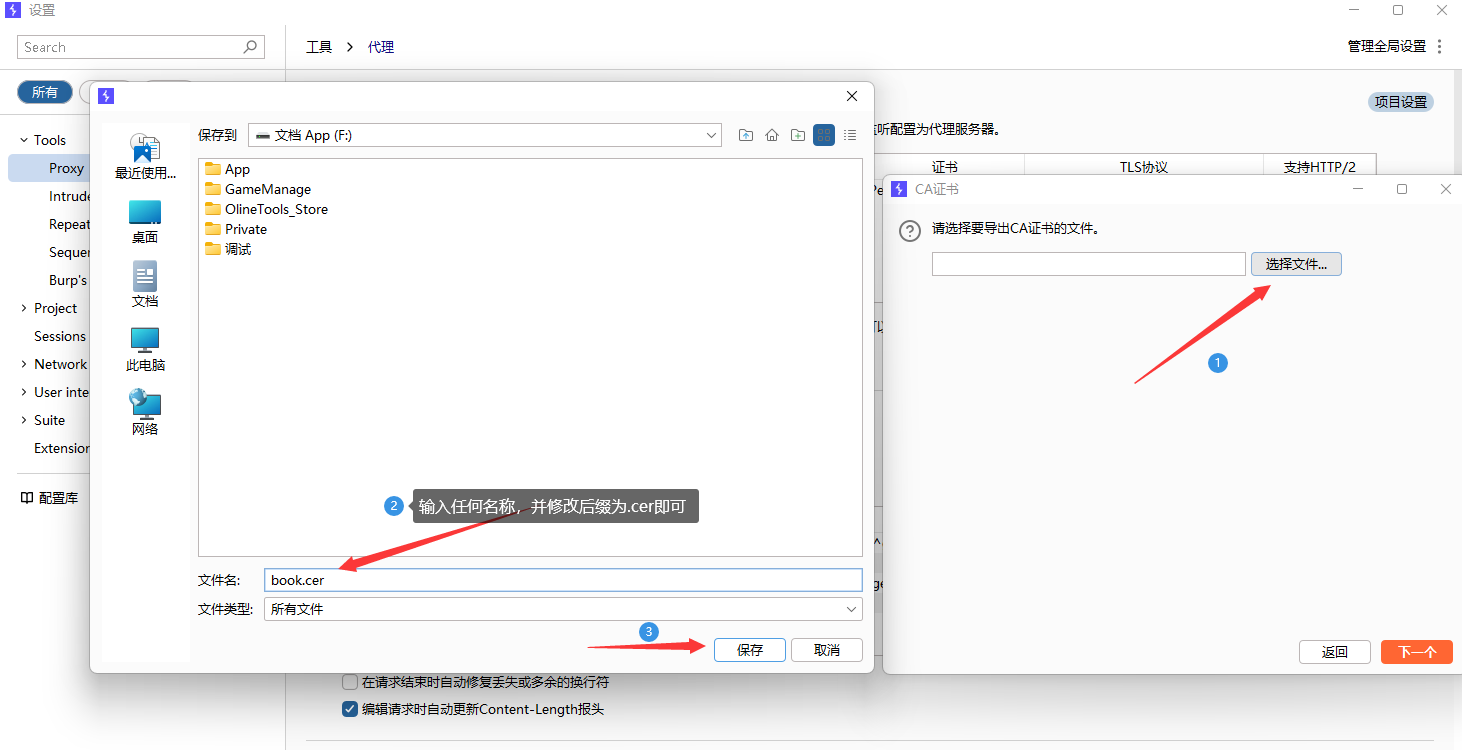Create a new folder via toolbar icon

(x=798, y=135)
